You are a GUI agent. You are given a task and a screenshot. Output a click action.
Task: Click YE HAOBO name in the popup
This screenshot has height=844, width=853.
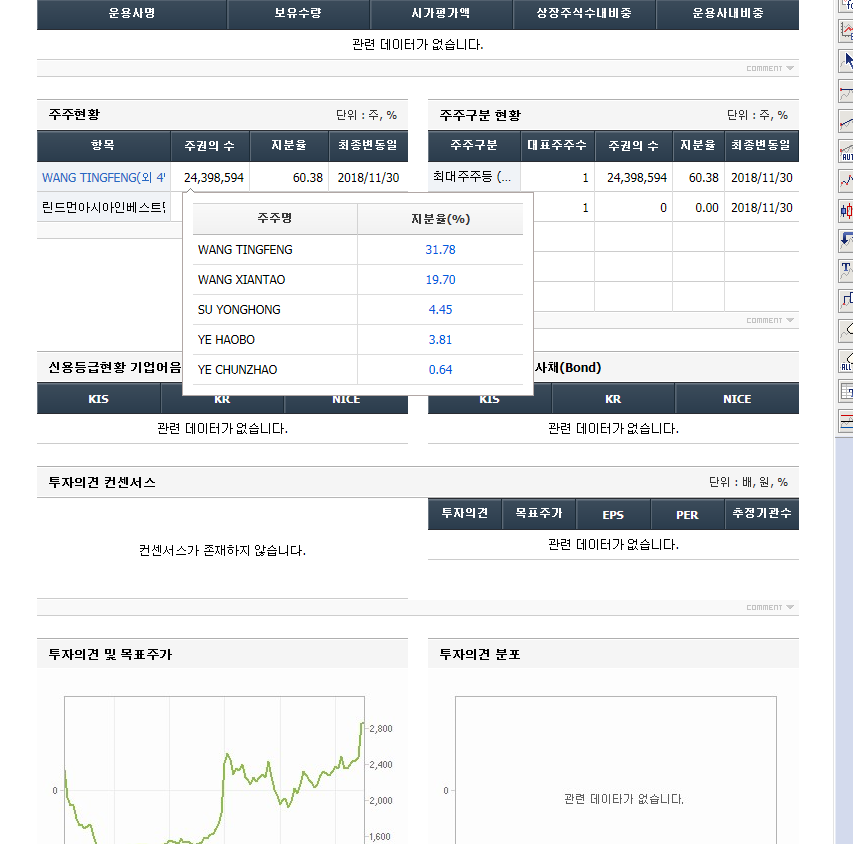tap(226, 340)
